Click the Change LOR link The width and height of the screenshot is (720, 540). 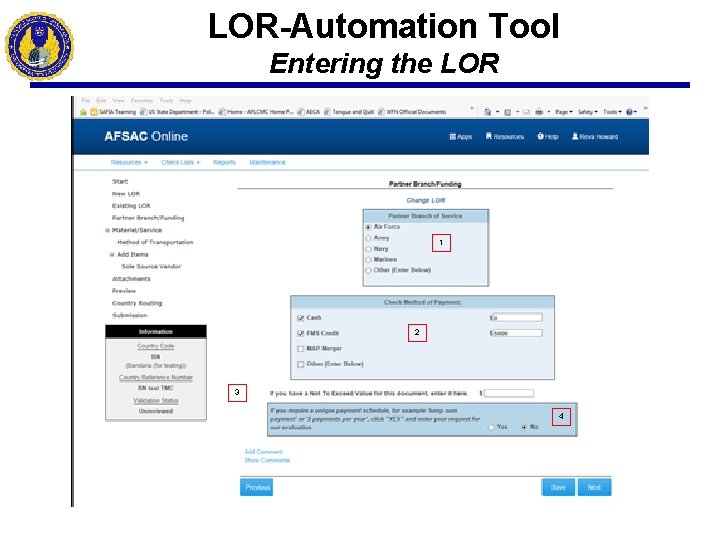426,200
